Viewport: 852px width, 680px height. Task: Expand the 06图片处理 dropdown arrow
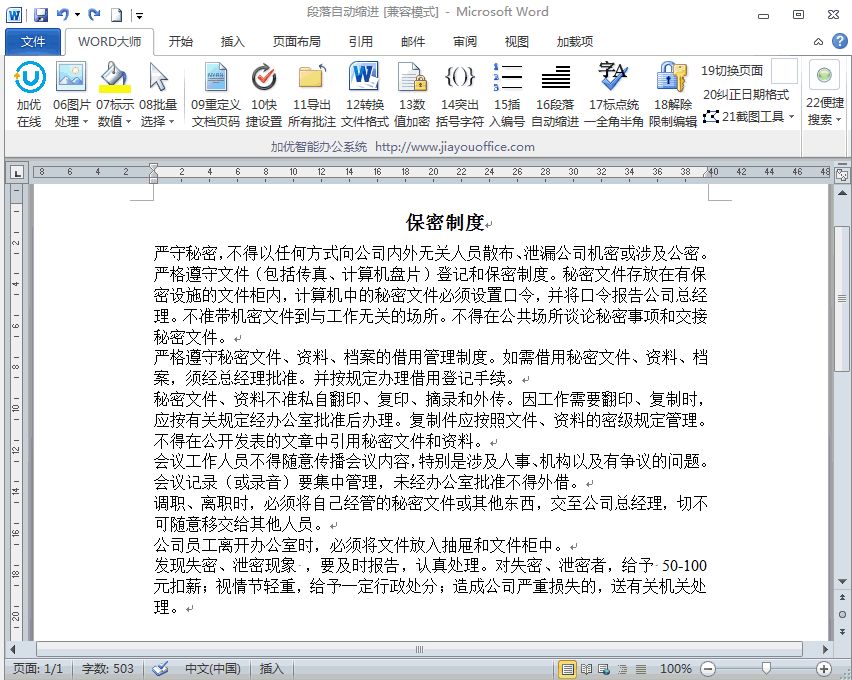(x=85, y=121)
